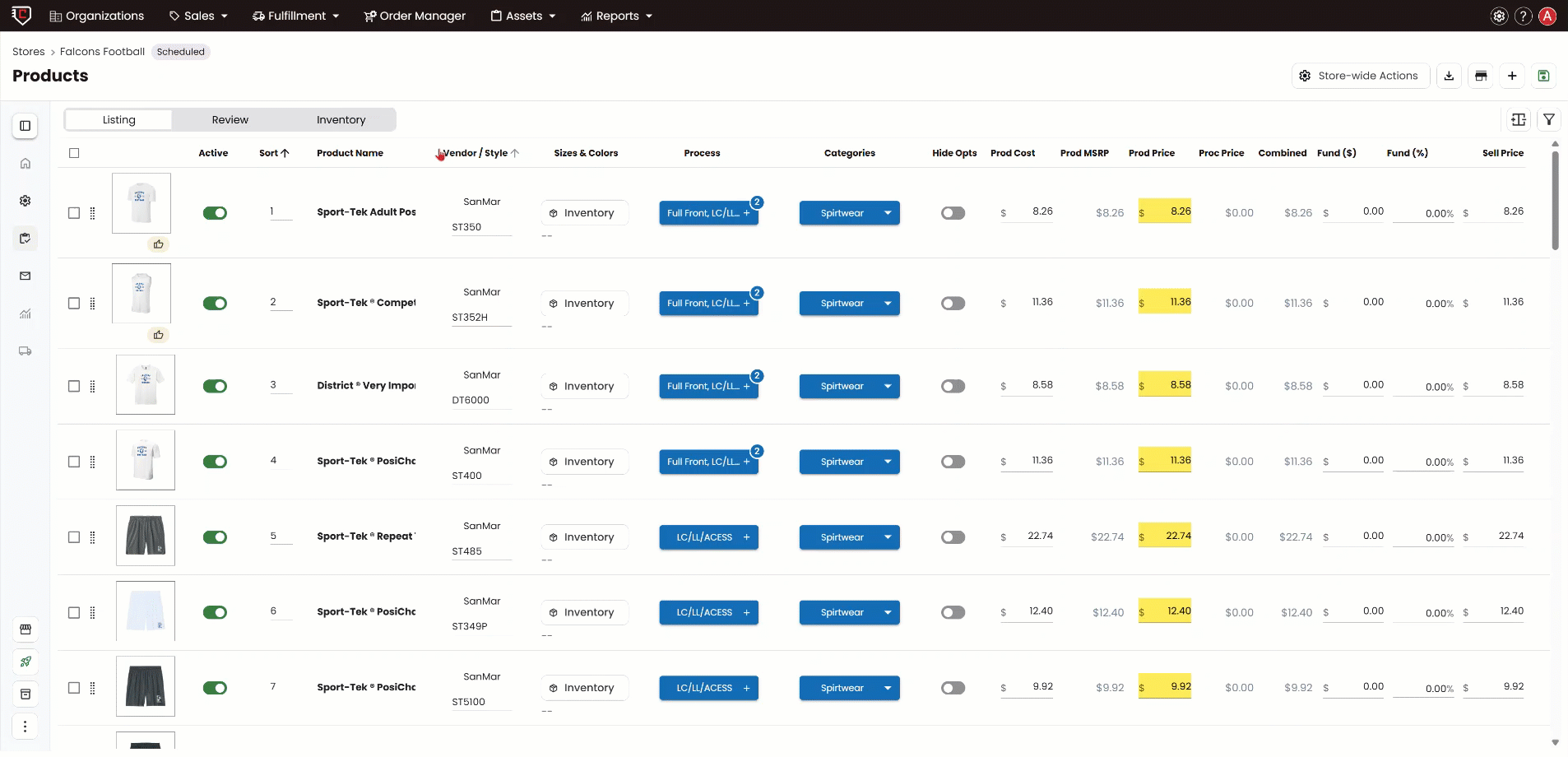Open the rocket launch icon in sidebar
Viewport: 1568px width, 757px height.
[26, 662]
